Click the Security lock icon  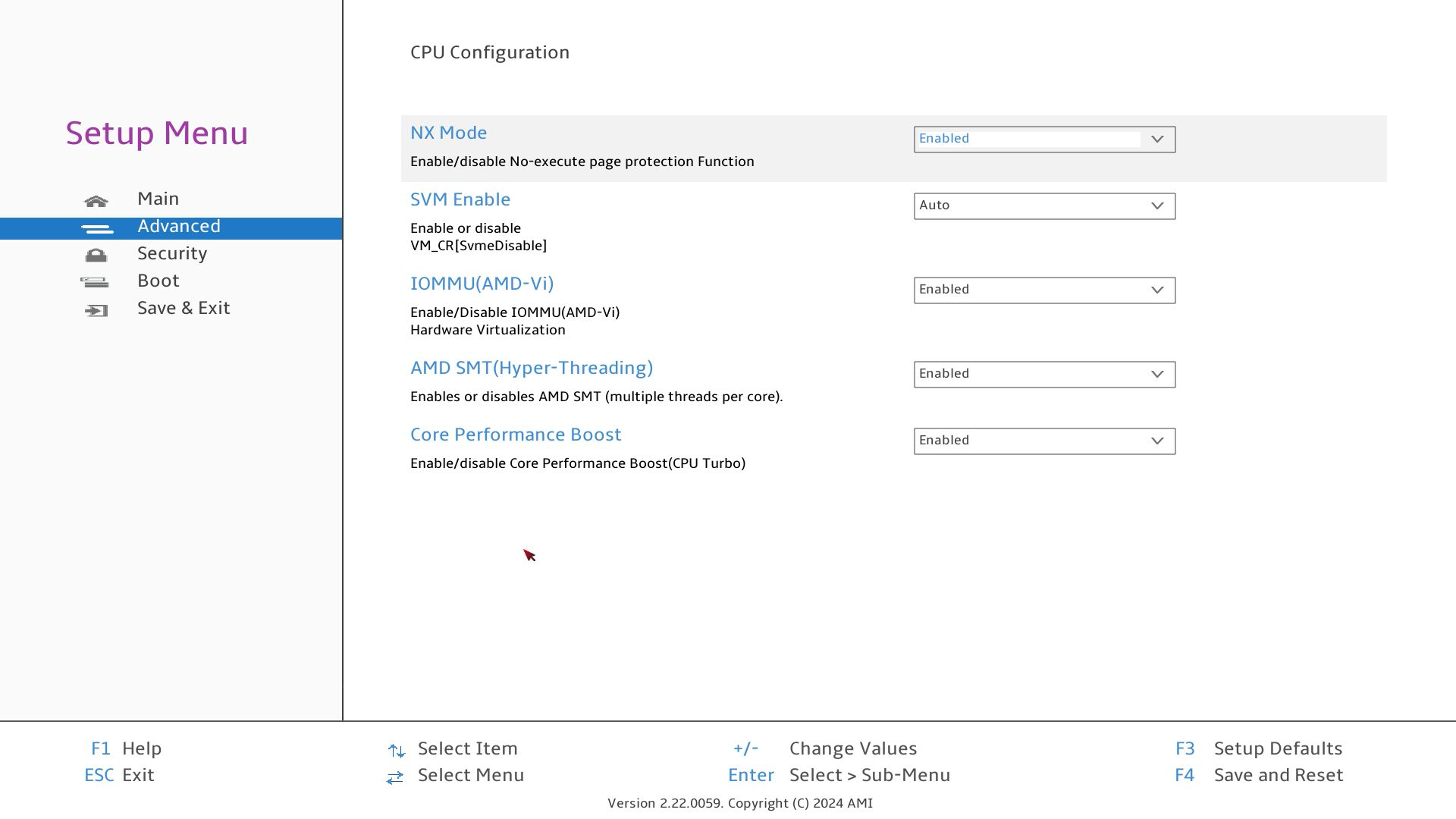click(x=96, y=256)
